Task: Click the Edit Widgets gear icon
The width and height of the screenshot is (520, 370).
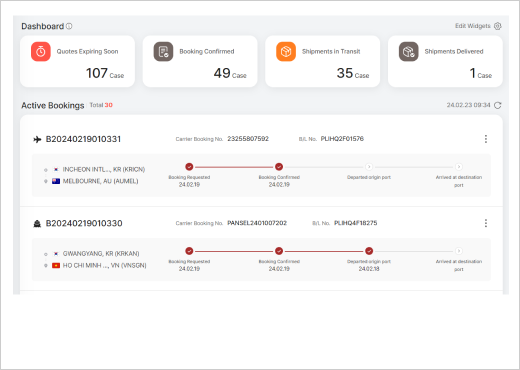Action: click(498, 26)
